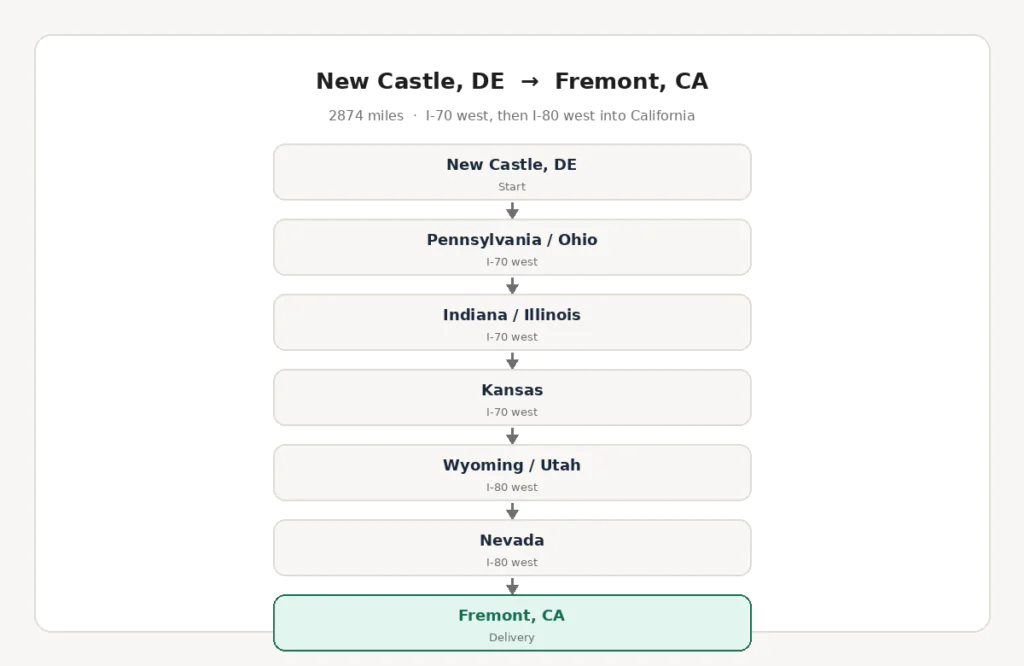Click the right arrow in the title

click(530, 82)
